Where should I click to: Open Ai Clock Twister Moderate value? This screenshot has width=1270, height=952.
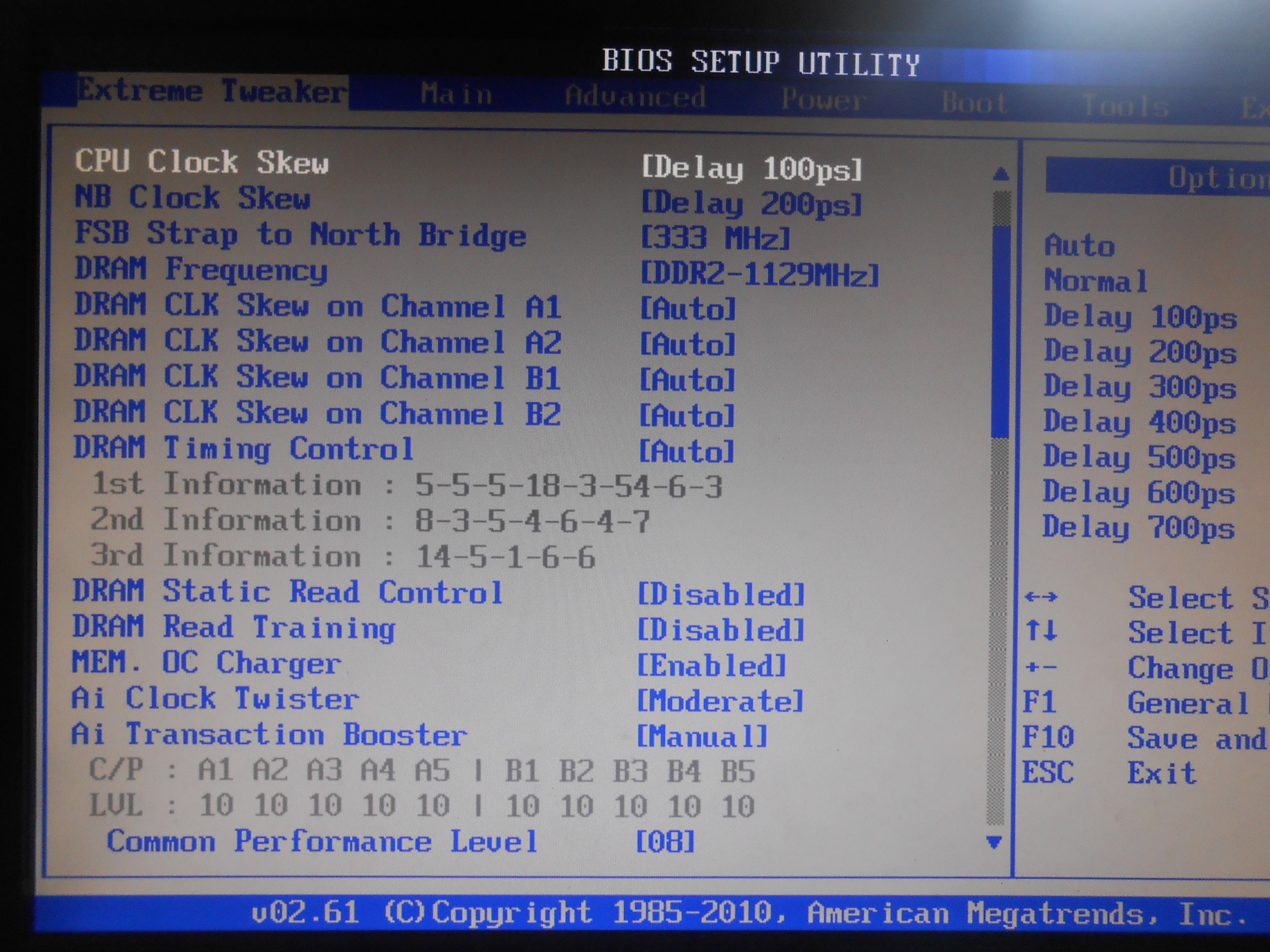(720, 701)
